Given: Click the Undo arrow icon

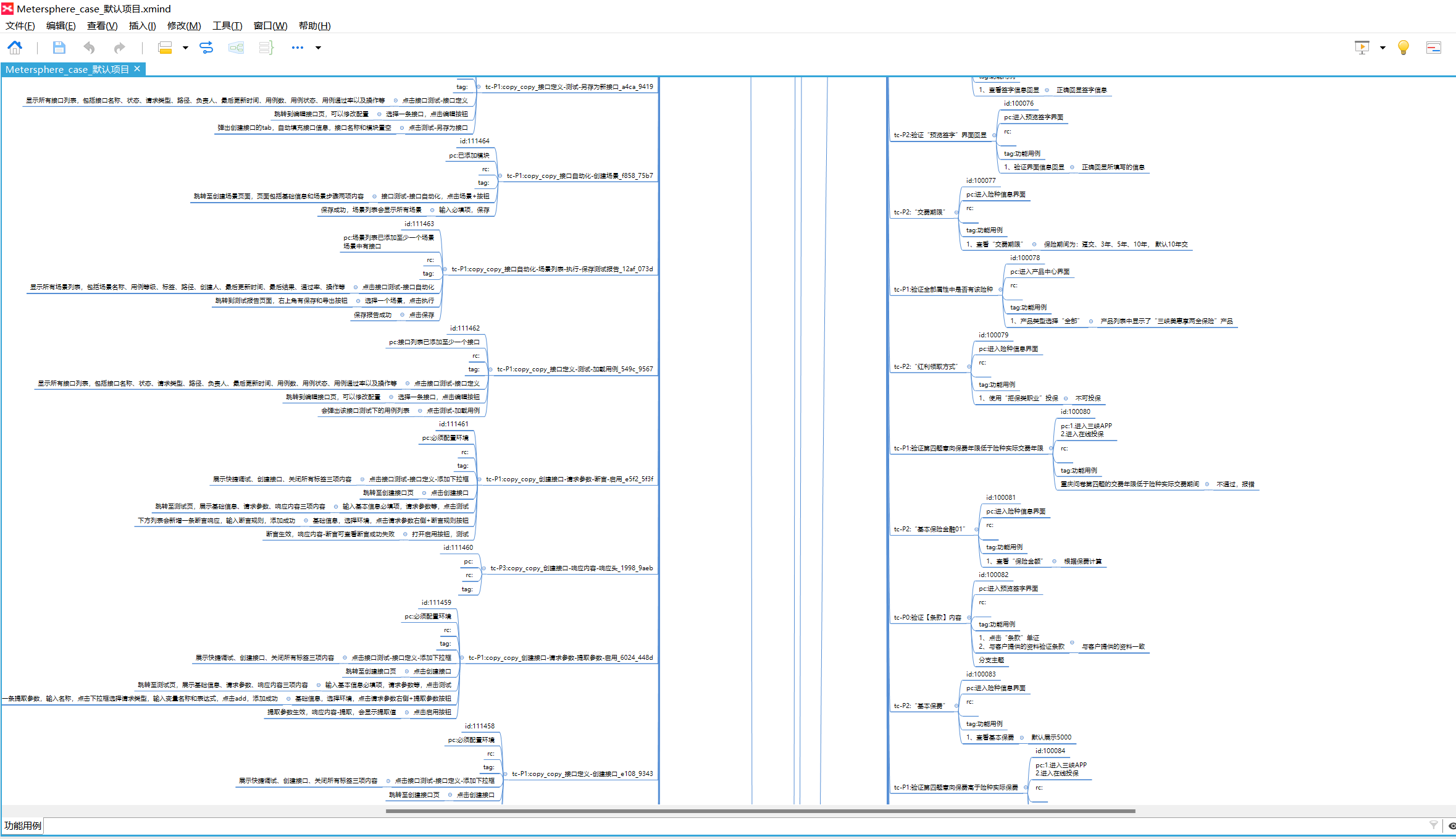Looking at the screenshot, I should tap(90, 48).
